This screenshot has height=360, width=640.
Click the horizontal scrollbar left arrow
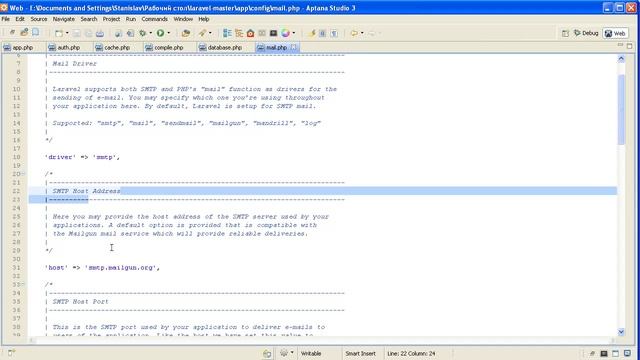coord(32,340)
